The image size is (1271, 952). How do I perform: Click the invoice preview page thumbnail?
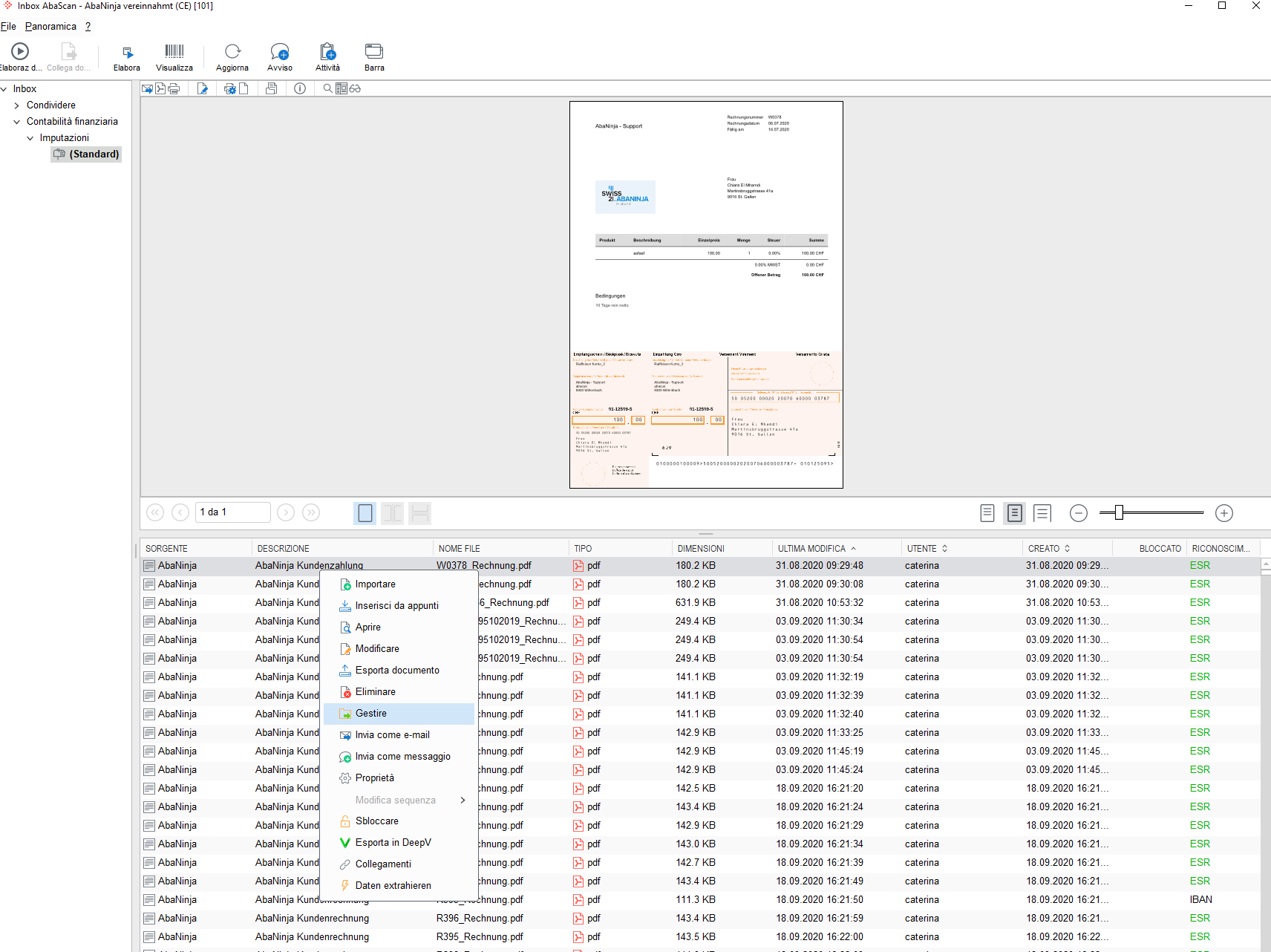[706, 295]
